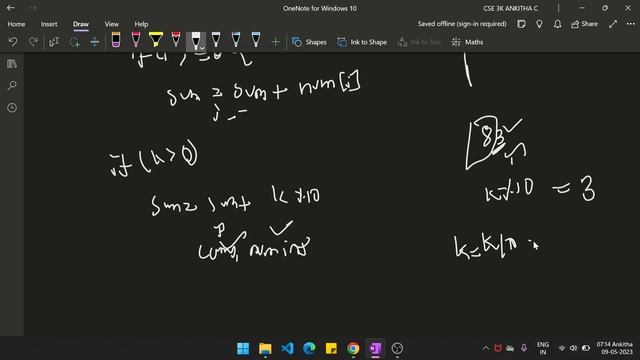Click the Ink to Text button
The height and width of the screenshot is (360, 640).
pyautogui.click(x=419, y=42)
